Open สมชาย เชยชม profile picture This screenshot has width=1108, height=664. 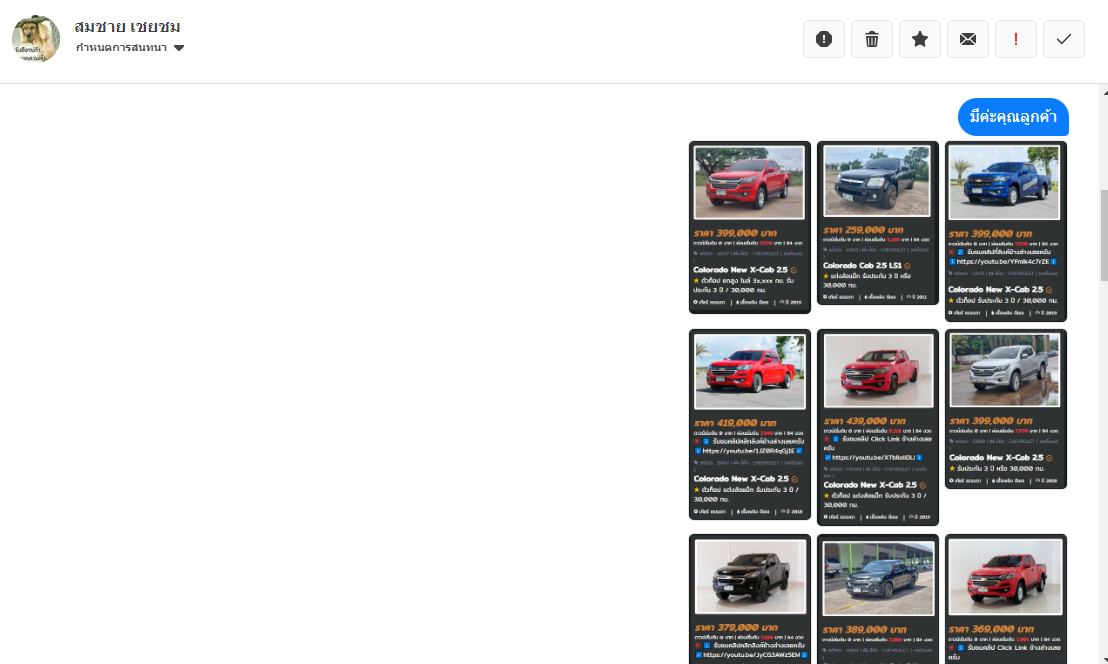point(36,39)
